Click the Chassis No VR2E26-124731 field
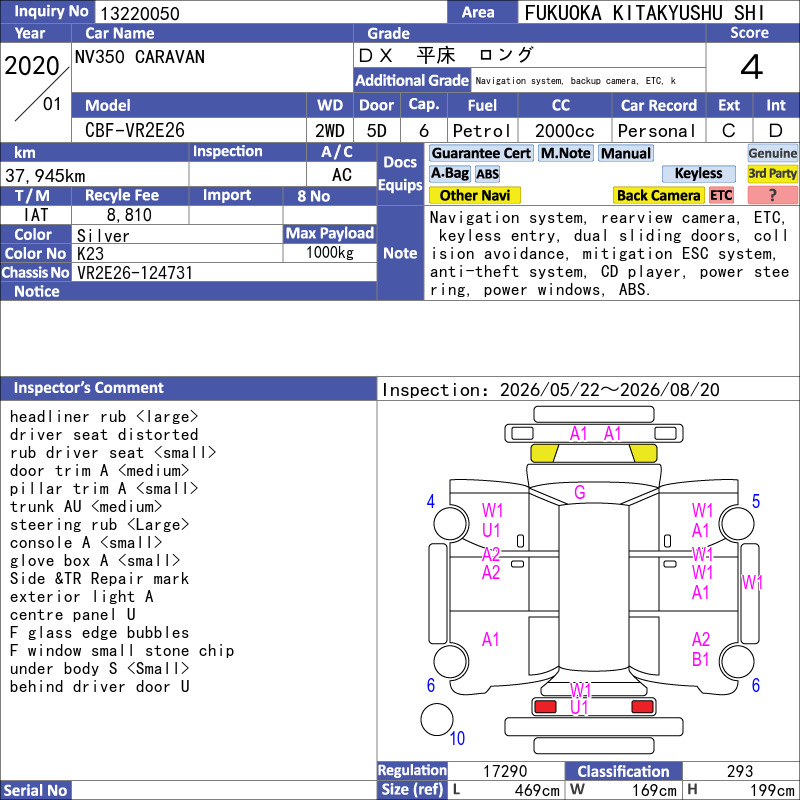Viewport: 800px width, 800px height. click(x=224, y=273)
